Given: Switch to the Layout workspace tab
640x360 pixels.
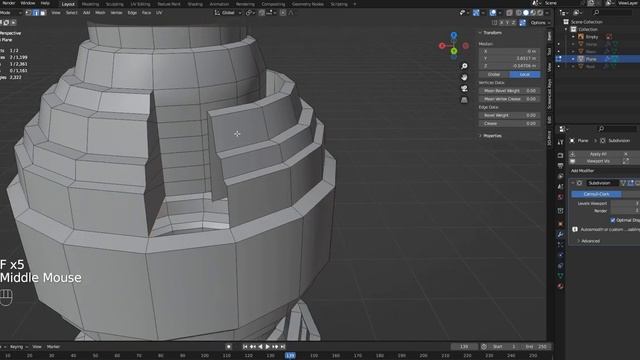Looking at the screenshot, I should point(68,4).
